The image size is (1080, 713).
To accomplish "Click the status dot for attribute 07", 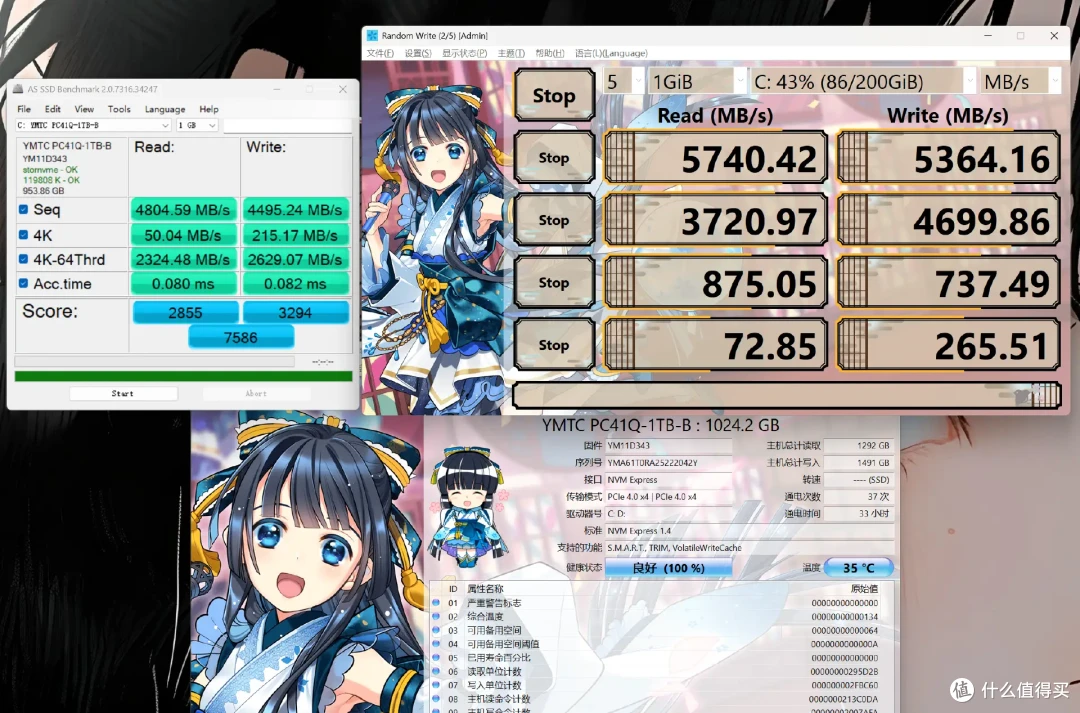I will coord(435,685).
